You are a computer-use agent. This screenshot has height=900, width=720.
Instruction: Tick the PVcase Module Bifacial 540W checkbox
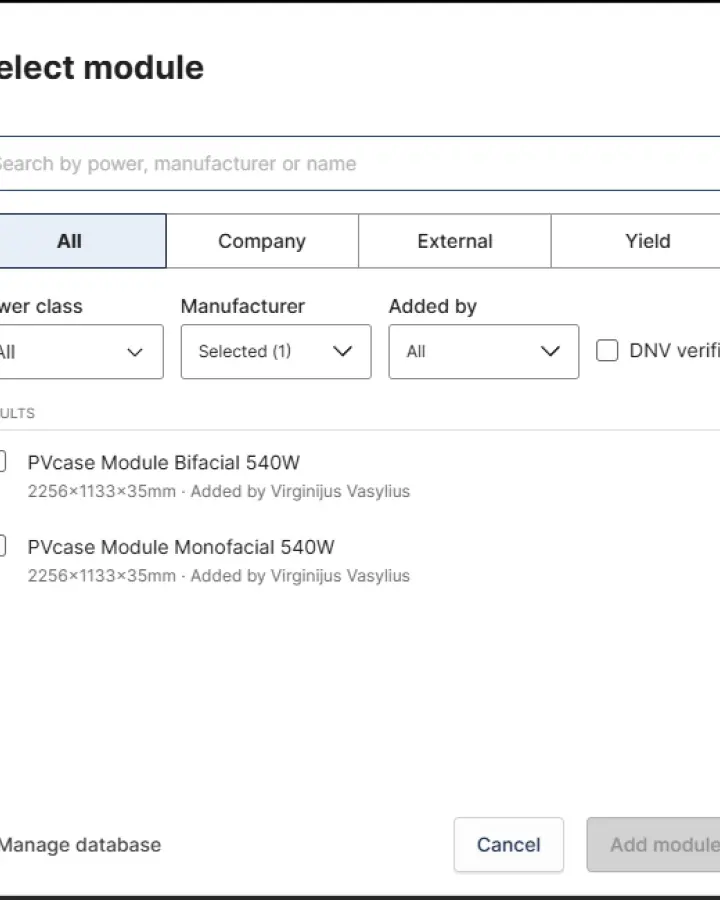(2, 461)
